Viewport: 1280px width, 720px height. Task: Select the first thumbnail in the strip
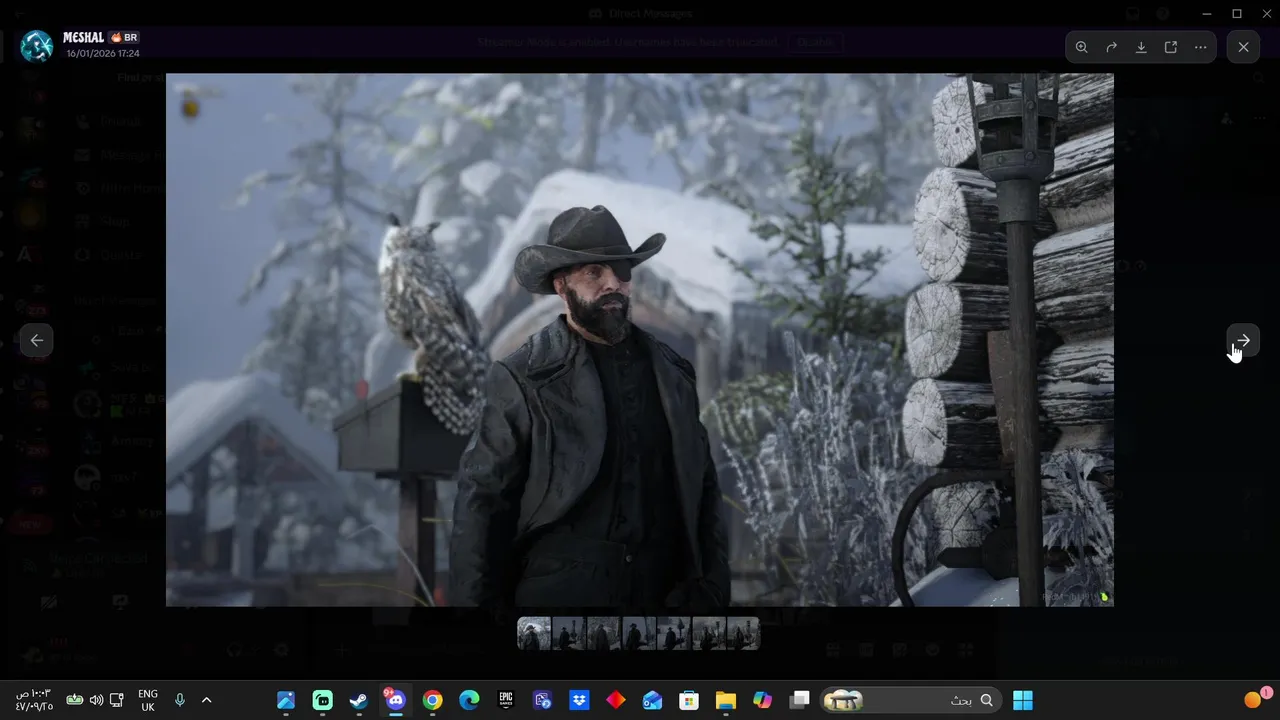coord(534,634)
